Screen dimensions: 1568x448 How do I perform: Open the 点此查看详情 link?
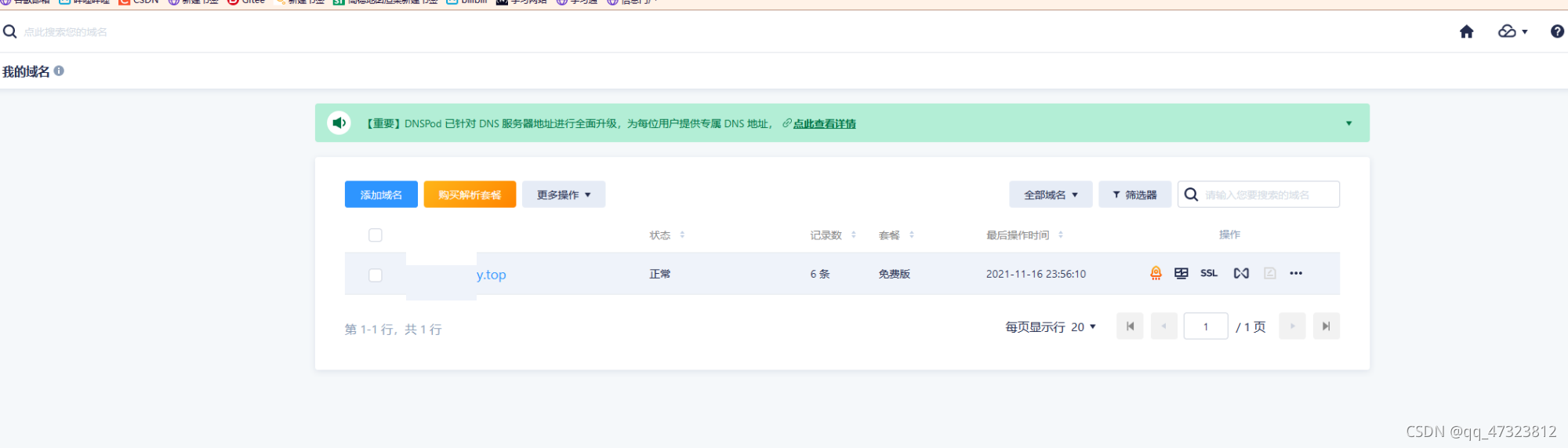(x=824, y=123)
